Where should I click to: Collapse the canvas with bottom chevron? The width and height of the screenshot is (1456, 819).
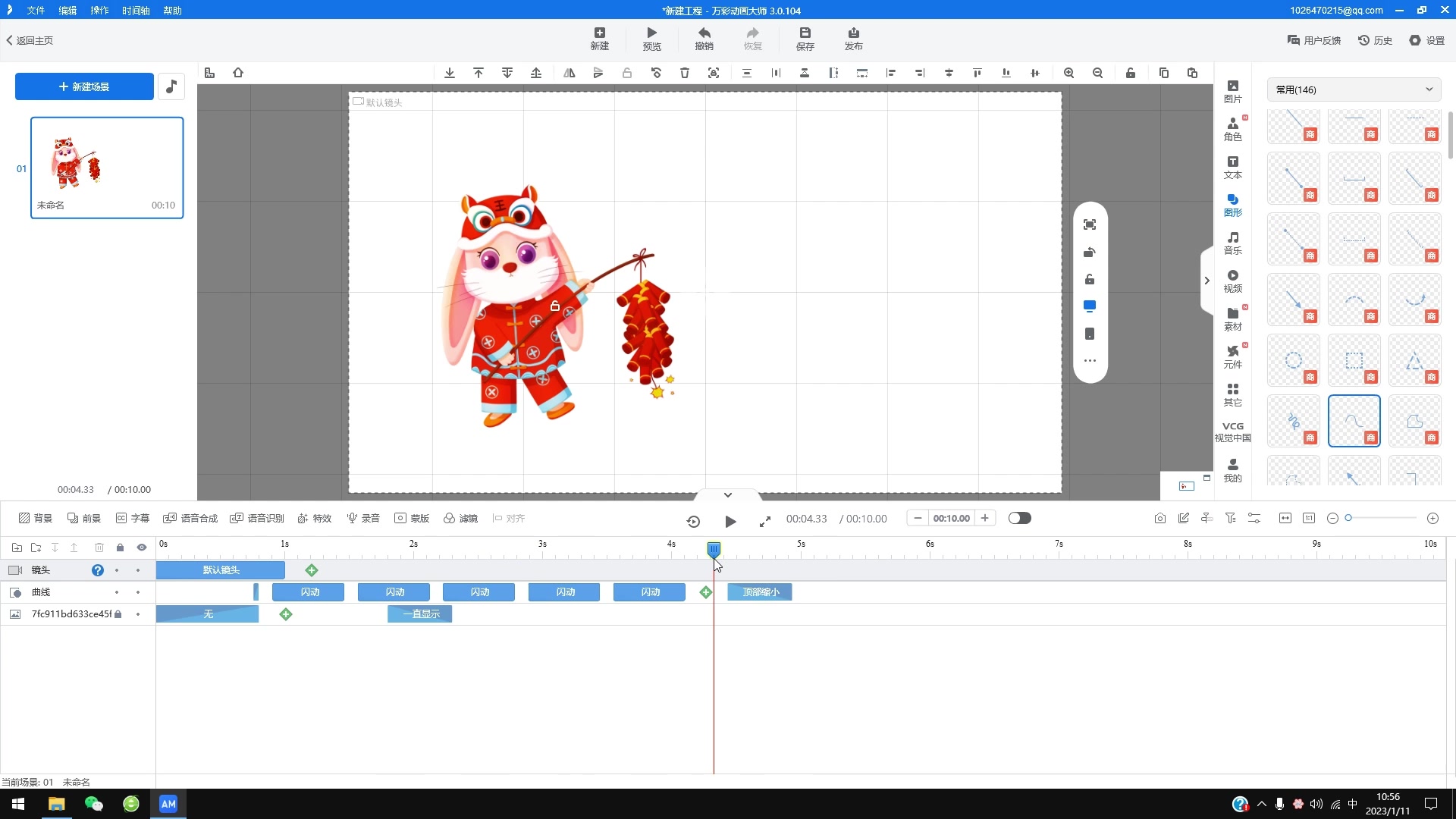coord(727,494)
